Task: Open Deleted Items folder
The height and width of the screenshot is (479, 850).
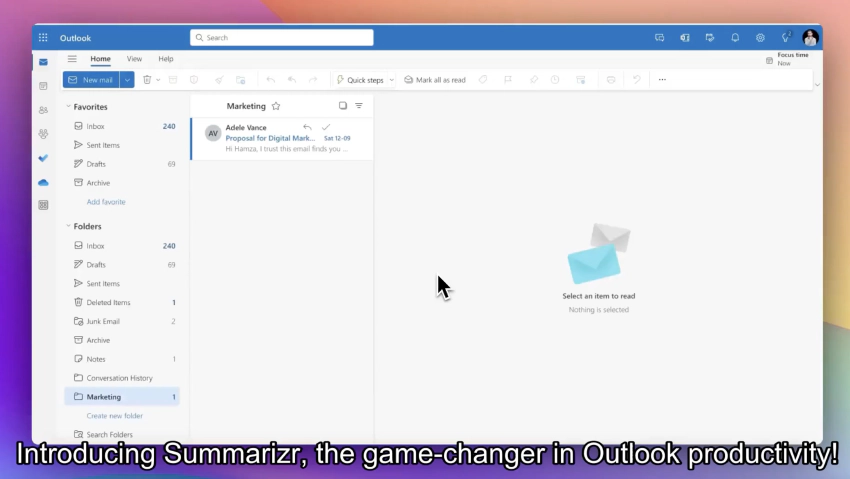Action: 123,302
